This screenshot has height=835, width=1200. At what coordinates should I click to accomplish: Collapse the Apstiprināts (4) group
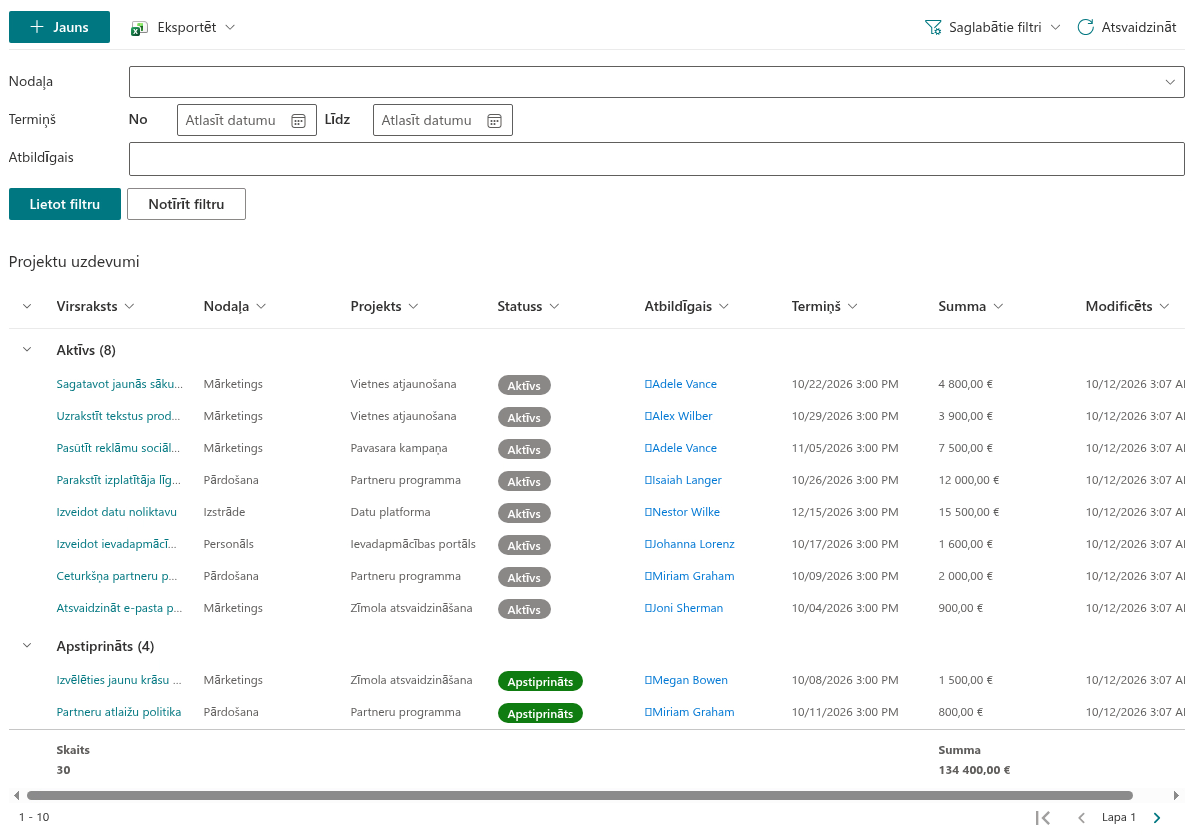pos(27,646)
